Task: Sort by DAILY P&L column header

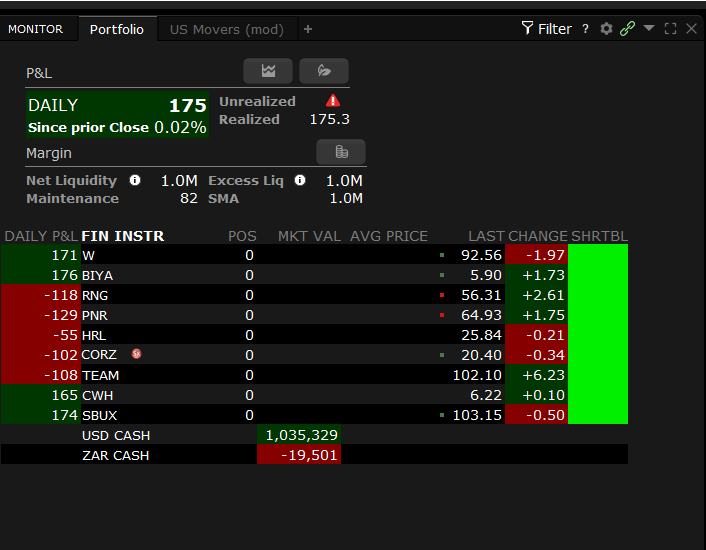Action: pos(41,236)
